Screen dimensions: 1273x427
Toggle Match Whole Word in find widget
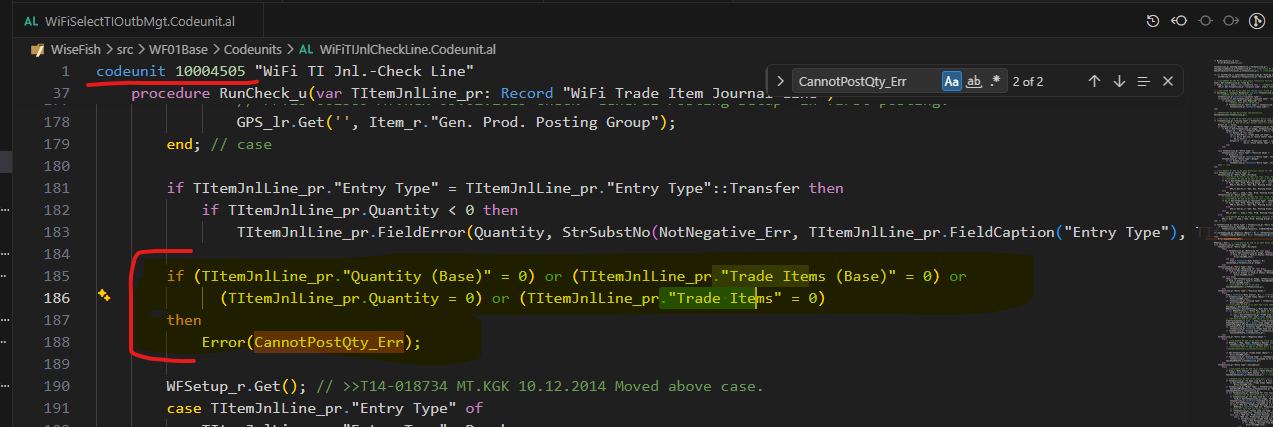click(974, 81)
